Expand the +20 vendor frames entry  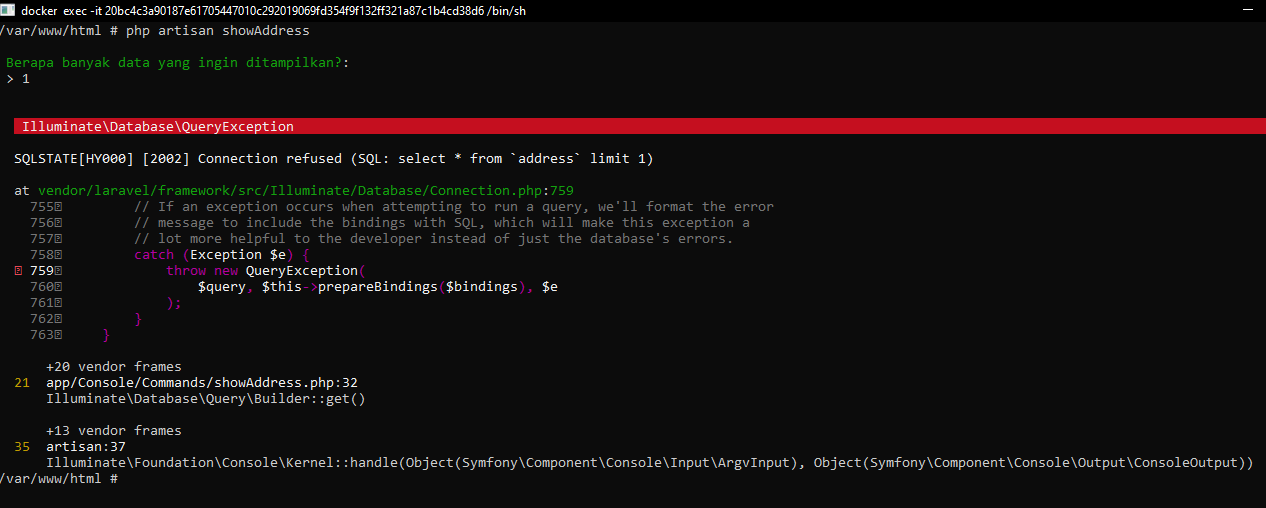pyautogui.click(x=114, y=367)
